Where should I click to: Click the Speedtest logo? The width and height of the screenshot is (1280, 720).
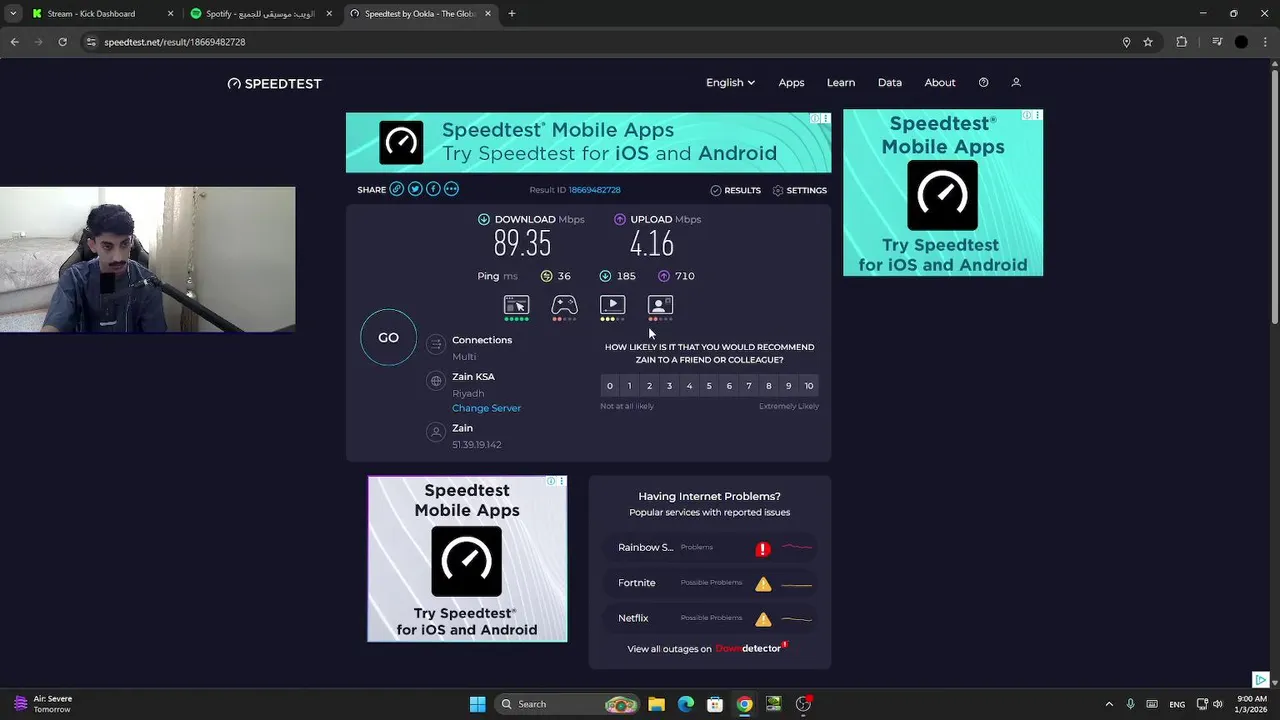275,84
